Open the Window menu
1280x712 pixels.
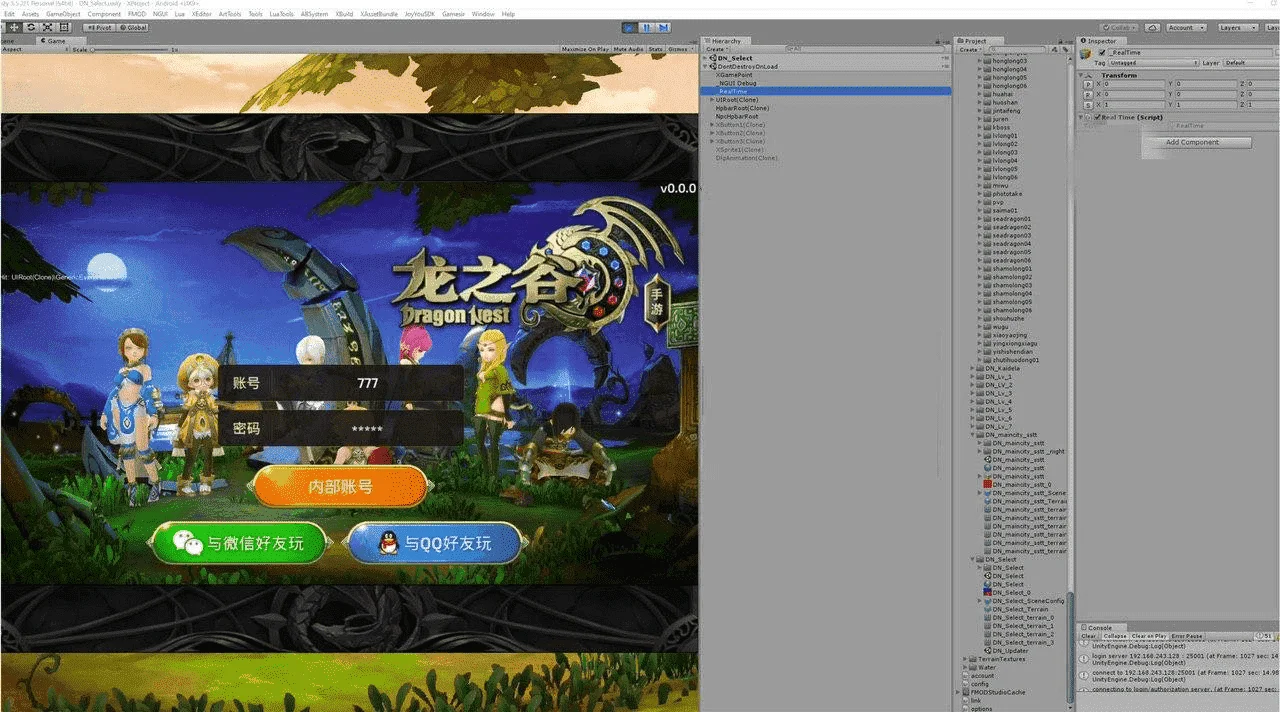[483, 14]
